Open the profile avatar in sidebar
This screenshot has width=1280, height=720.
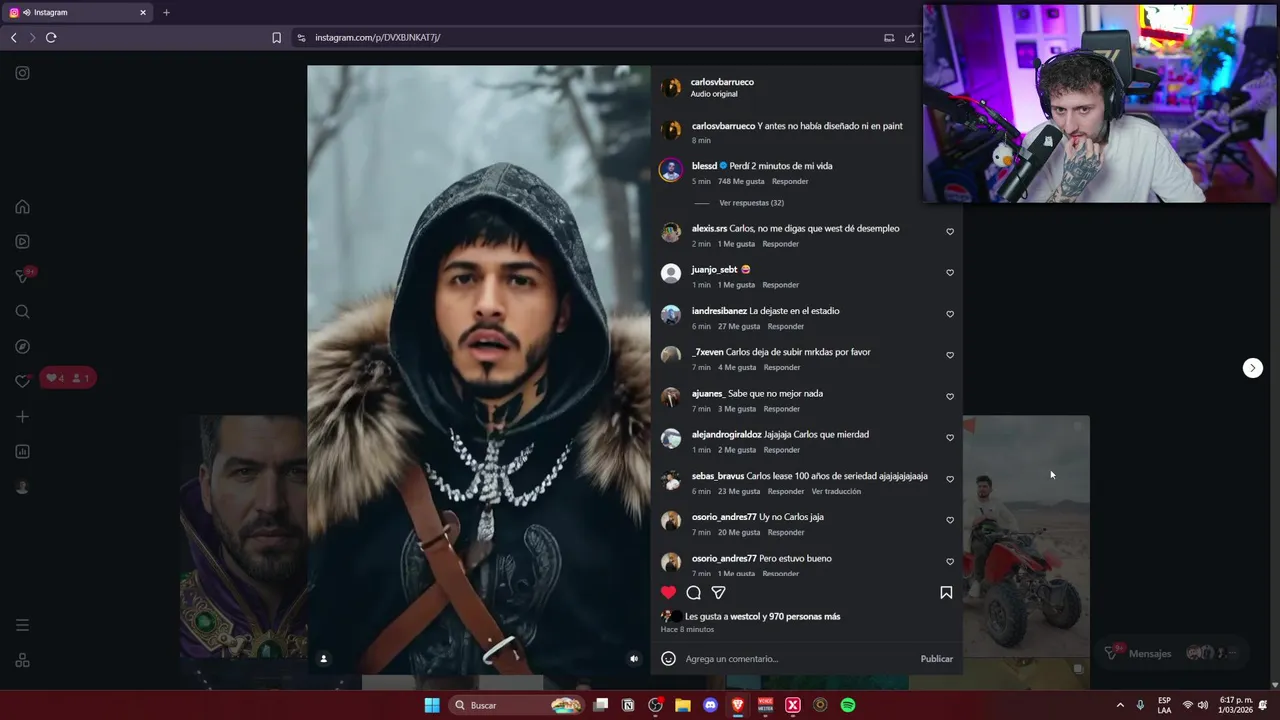22,487
